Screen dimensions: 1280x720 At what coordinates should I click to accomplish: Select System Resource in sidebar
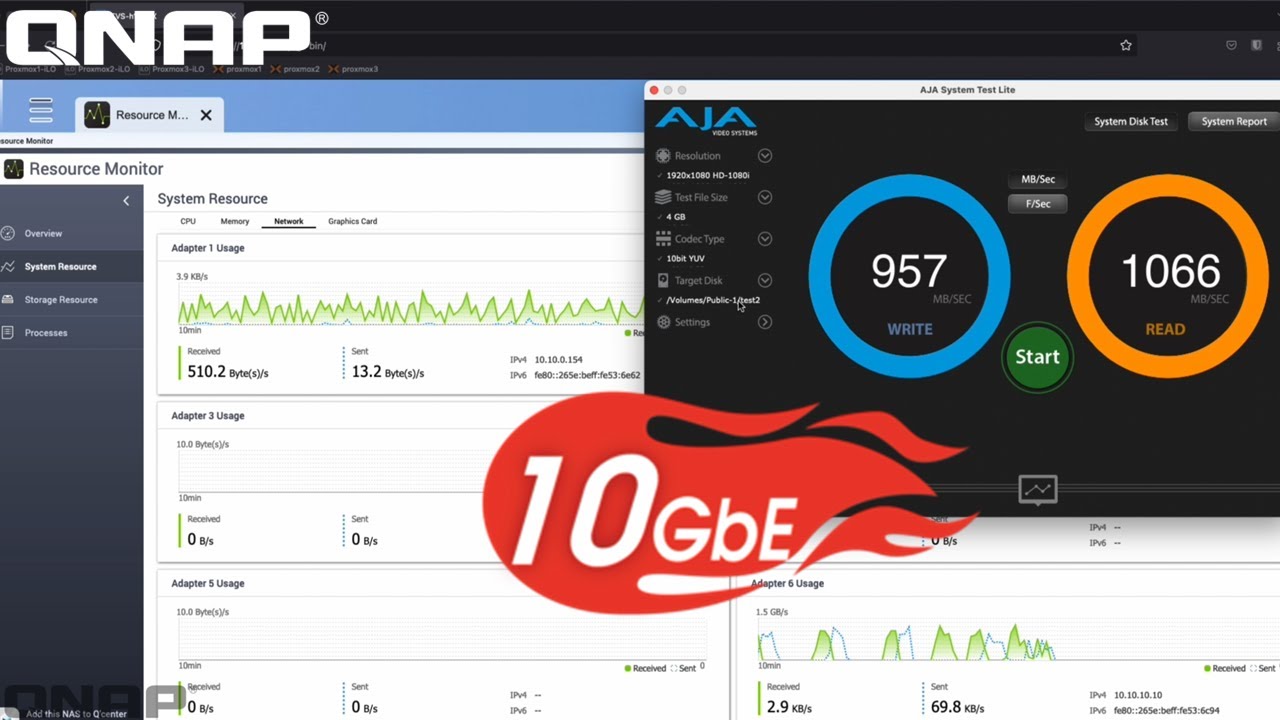(71, 266)
